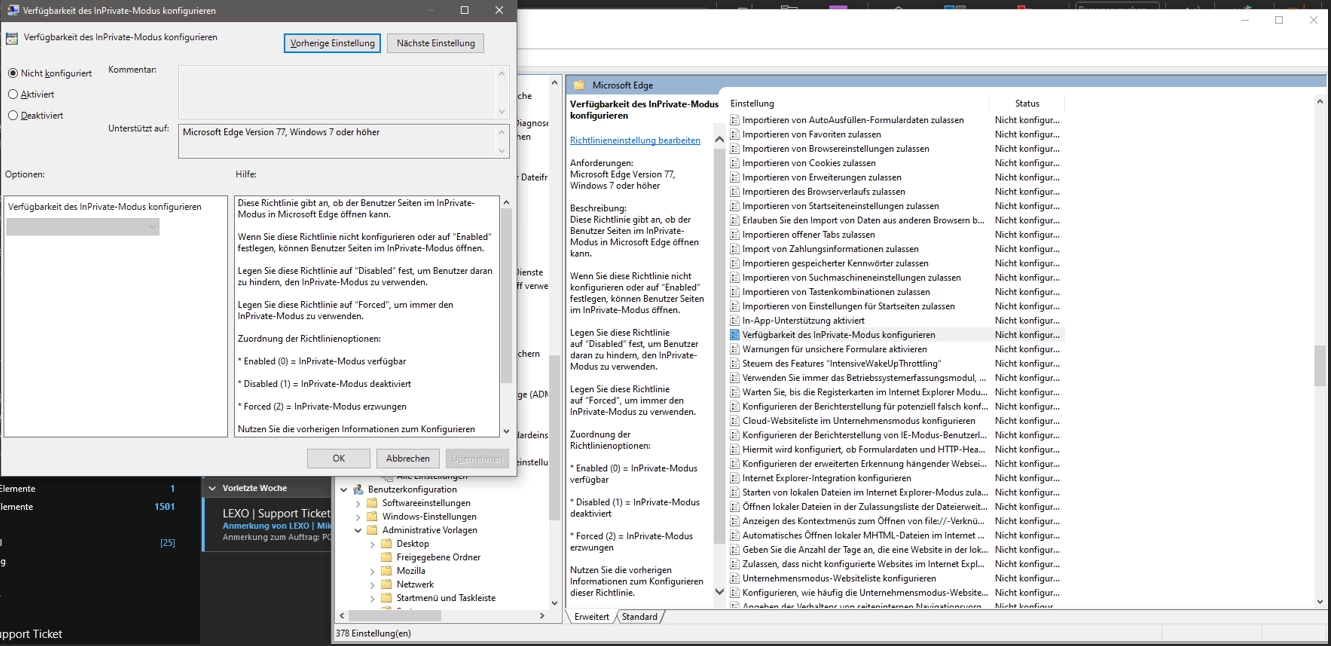Expand the Softwareeinstellungen tree node

tap(359, 504)
